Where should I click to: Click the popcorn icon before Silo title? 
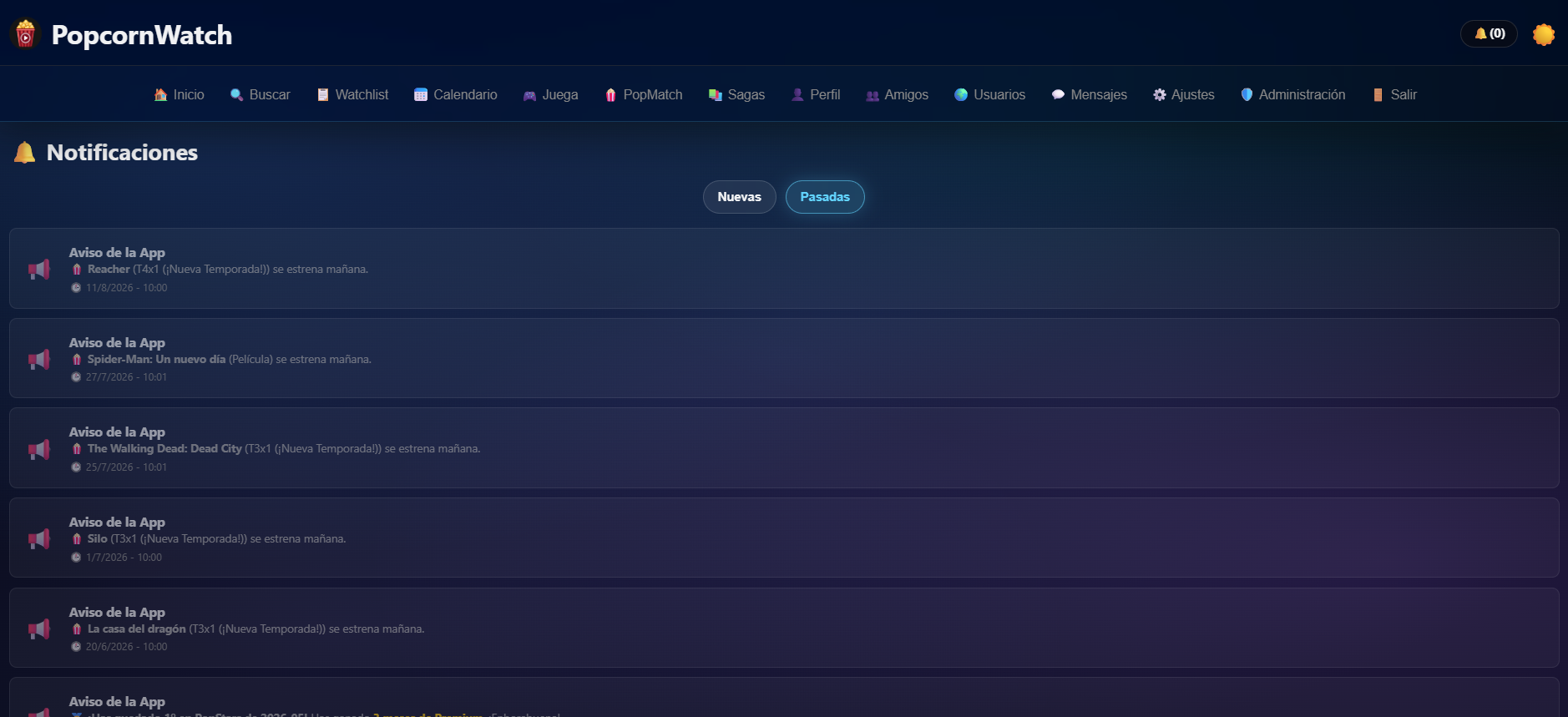tap(77, 539)
